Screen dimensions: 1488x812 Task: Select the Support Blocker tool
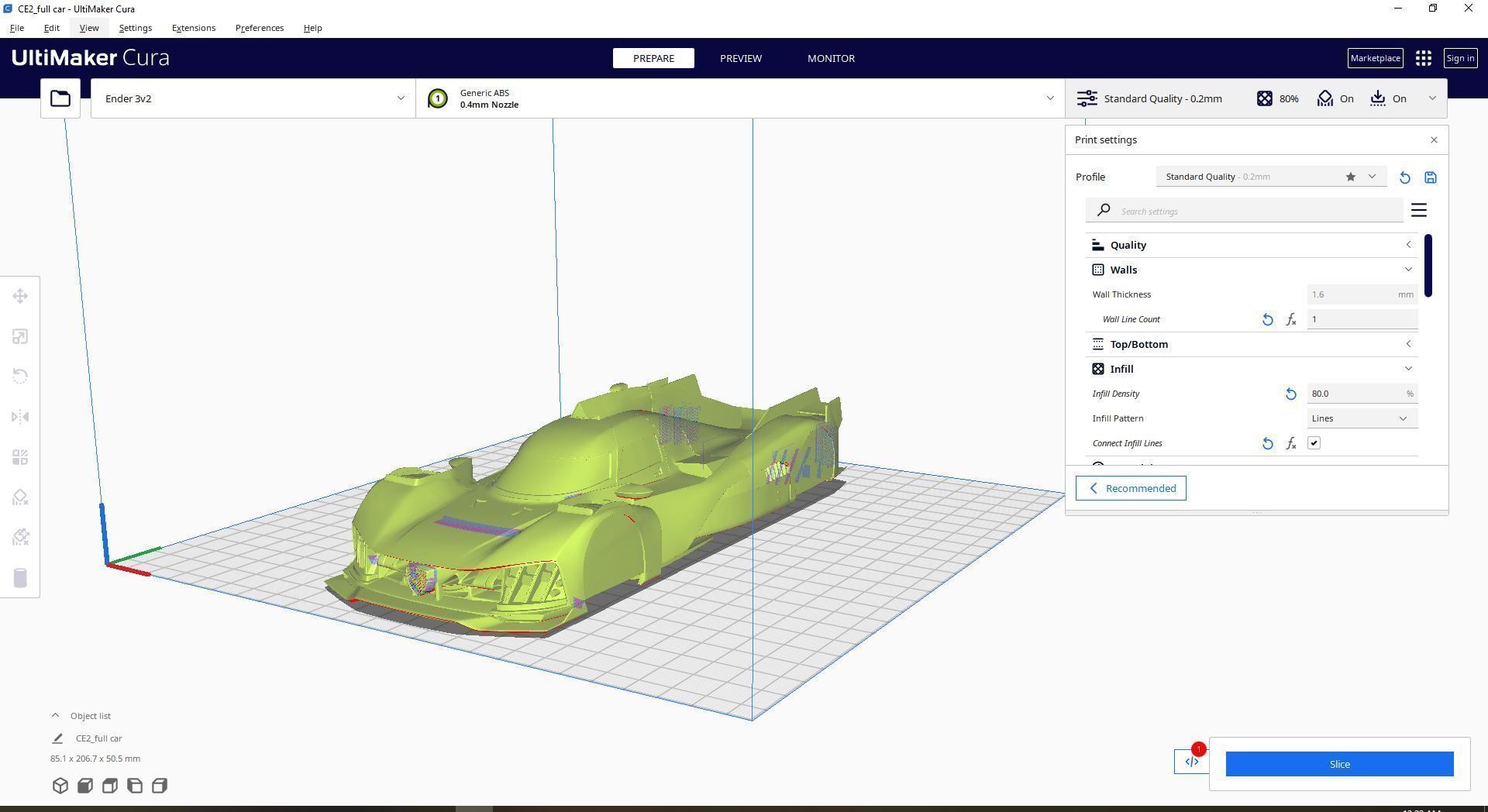[x=20, y=497]
